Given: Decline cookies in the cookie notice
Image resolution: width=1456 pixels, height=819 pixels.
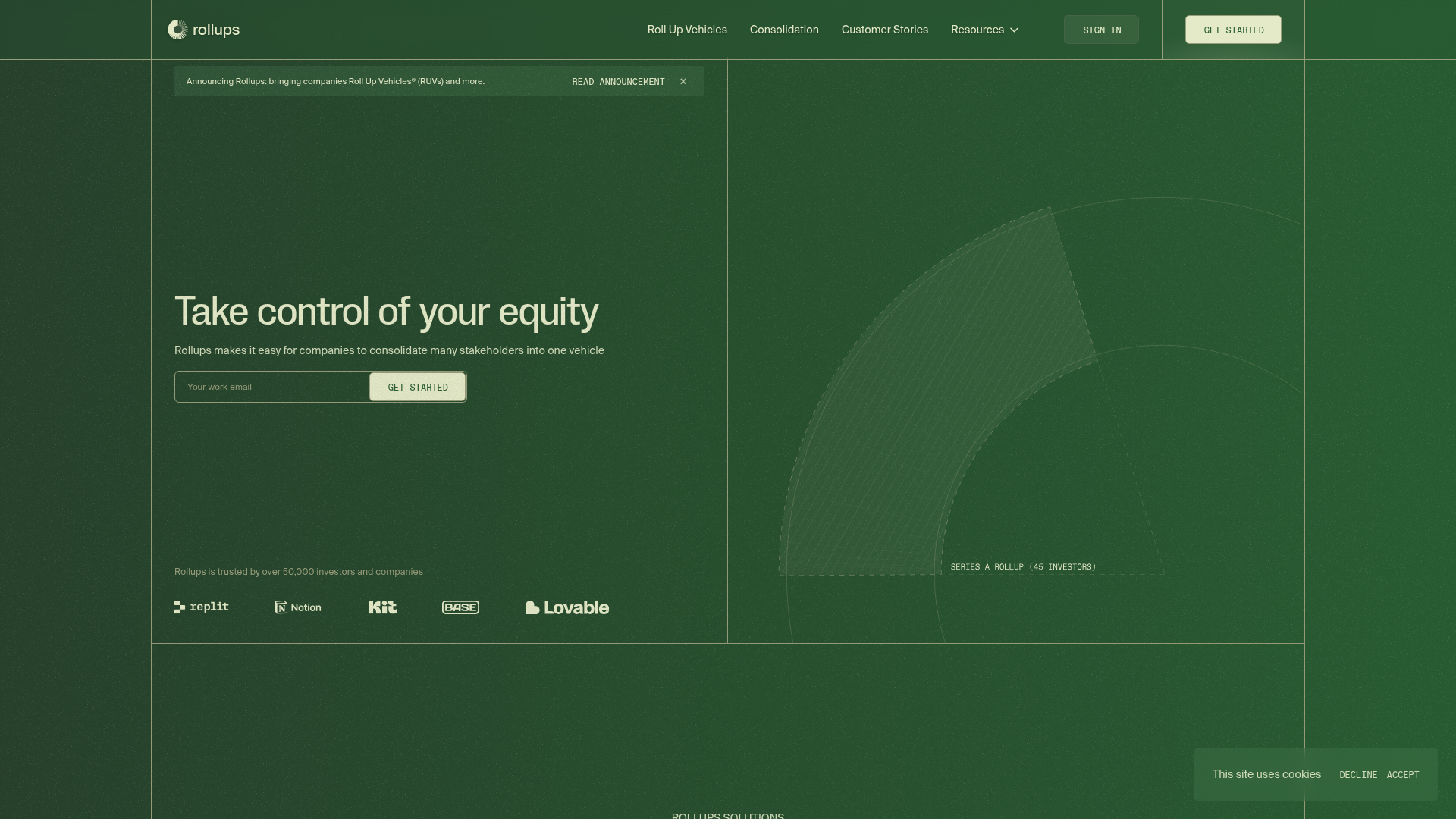Looking at the screenshot, I should click(1357, 775).
